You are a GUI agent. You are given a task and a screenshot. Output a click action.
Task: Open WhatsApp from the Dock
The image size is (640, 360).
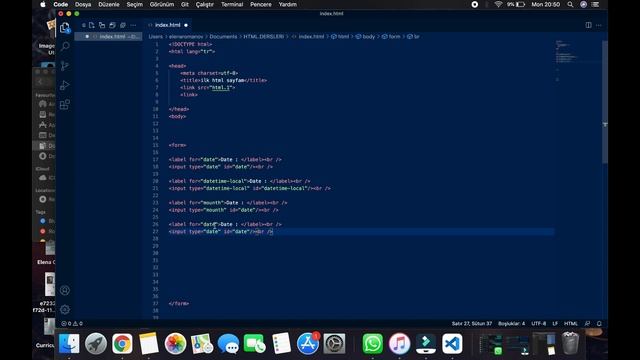373,343
